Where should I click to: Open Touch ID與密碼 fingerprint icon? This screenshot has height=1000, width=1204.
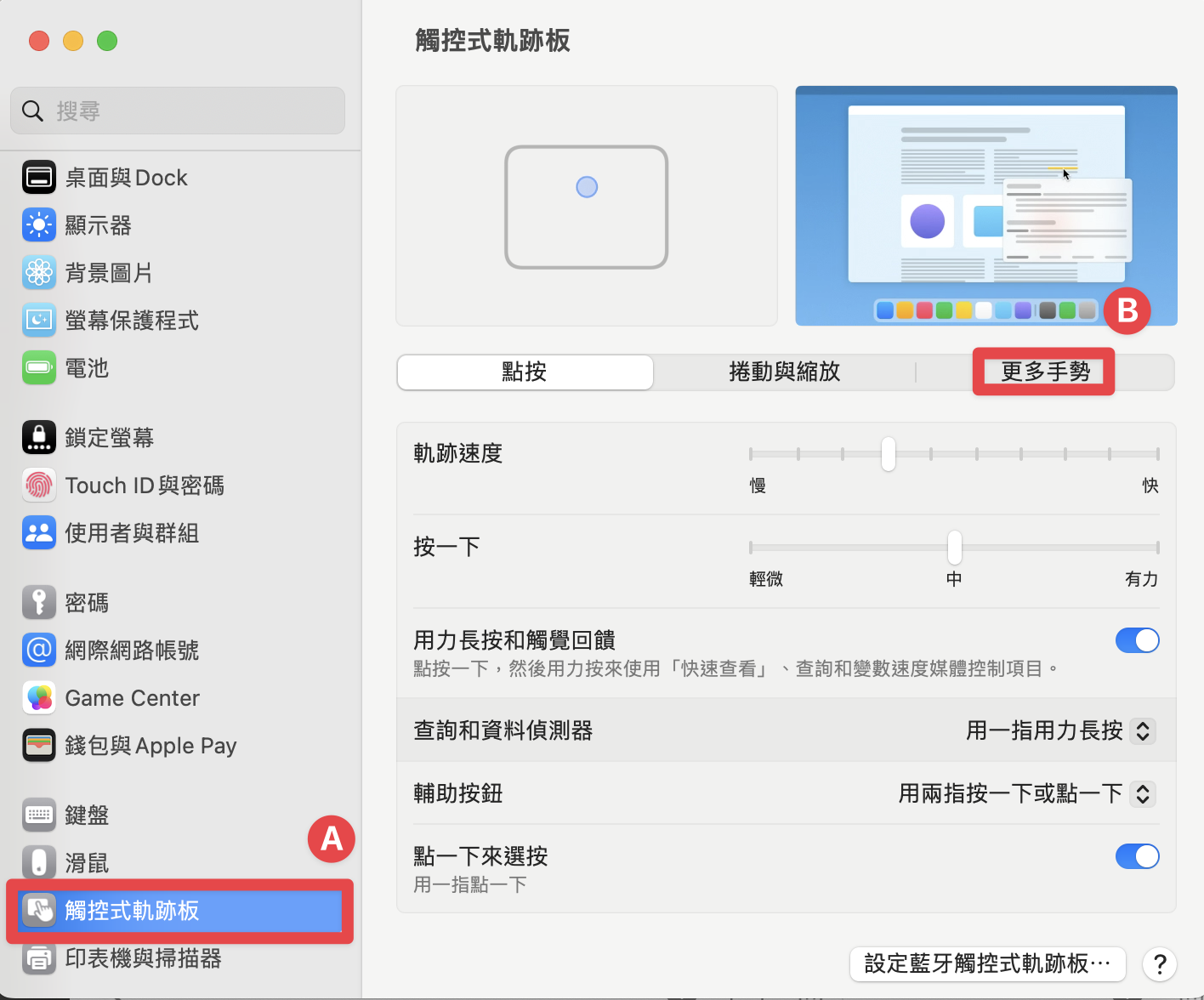tap(39, 485)
